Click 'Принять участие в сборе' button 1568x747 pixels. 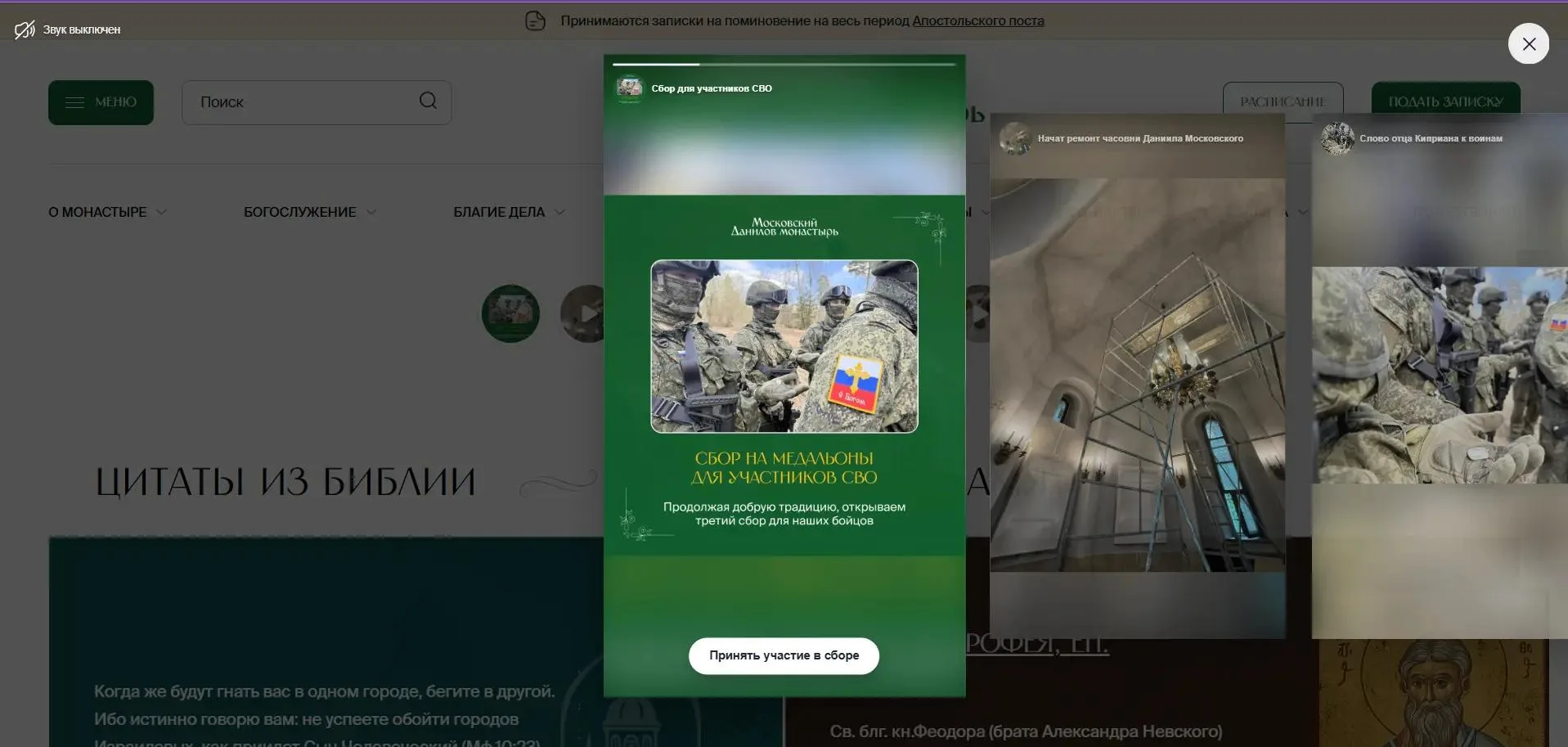(x=784, y=655)
